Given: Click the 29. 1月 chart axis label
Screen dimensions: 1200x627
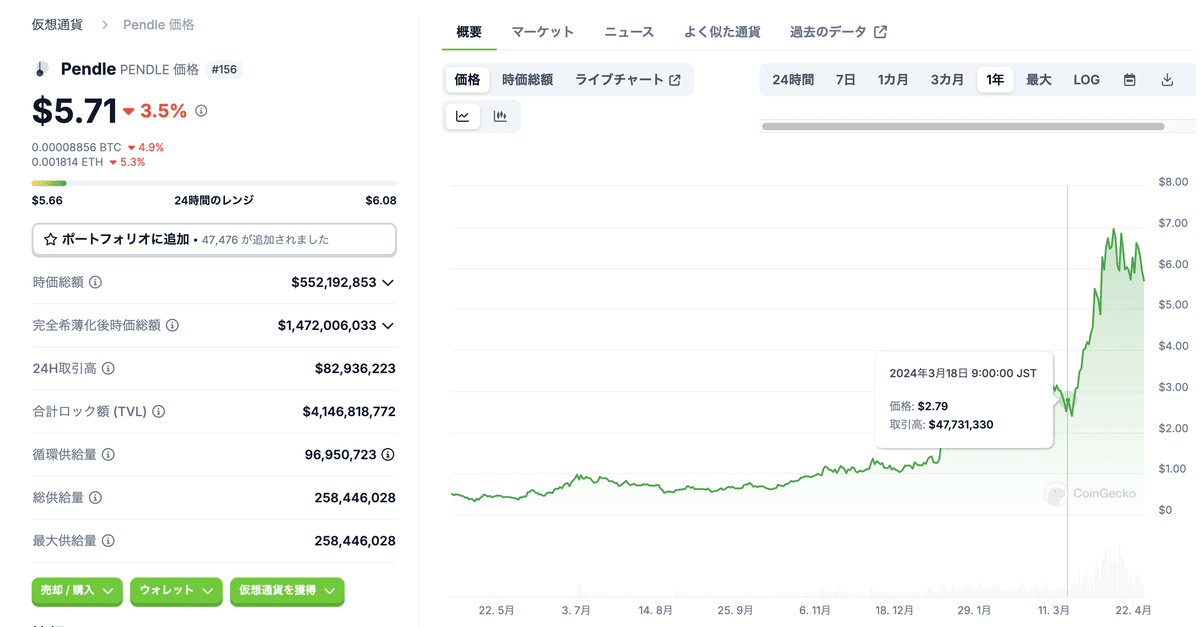Looking at the screenshot, I should [x=972, y=610].
